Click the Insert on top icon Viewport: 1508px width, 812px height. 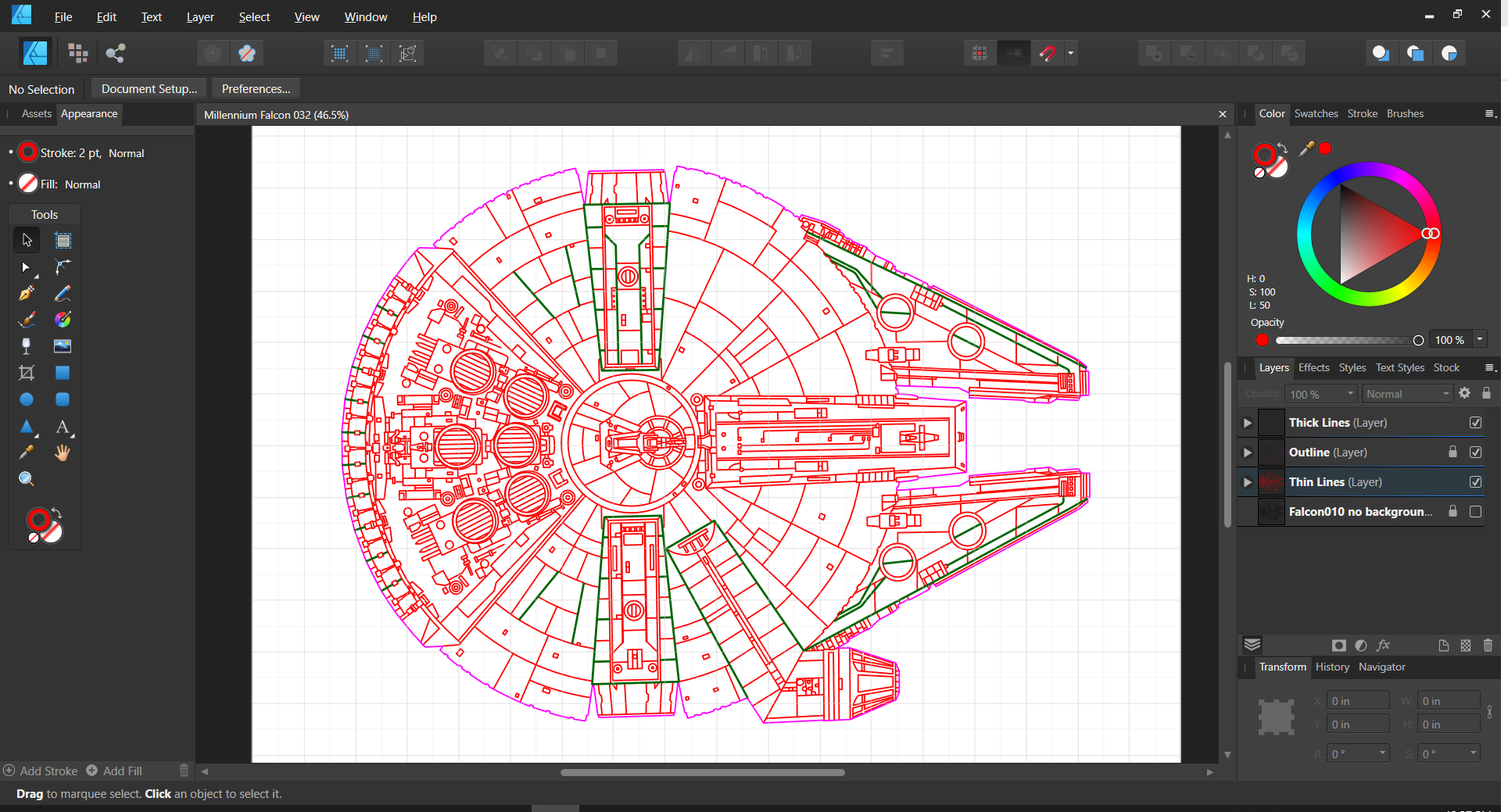(1415, 53)
